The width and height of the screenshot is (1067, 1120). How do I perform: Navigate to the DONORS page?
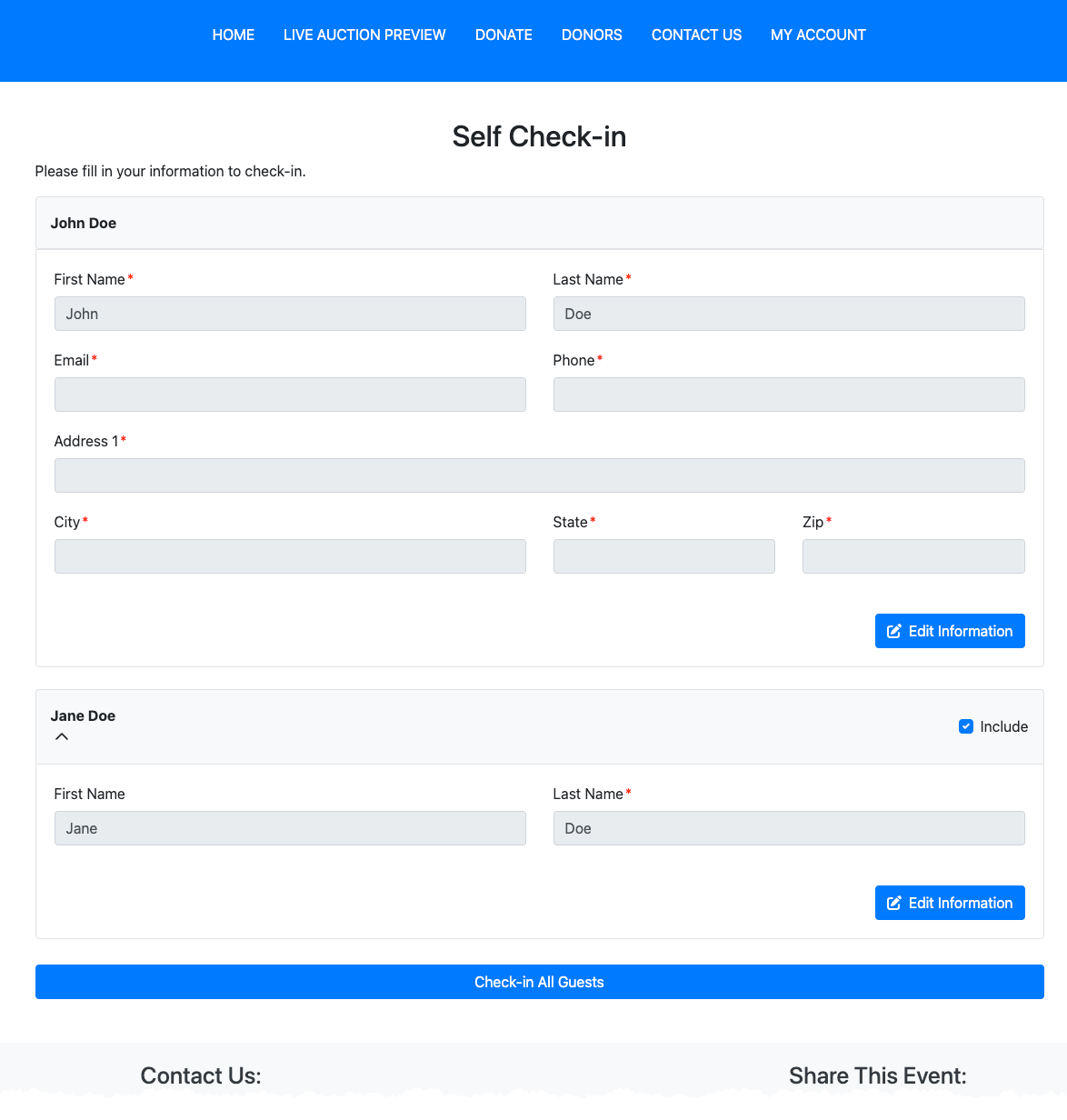pos(592,35)
